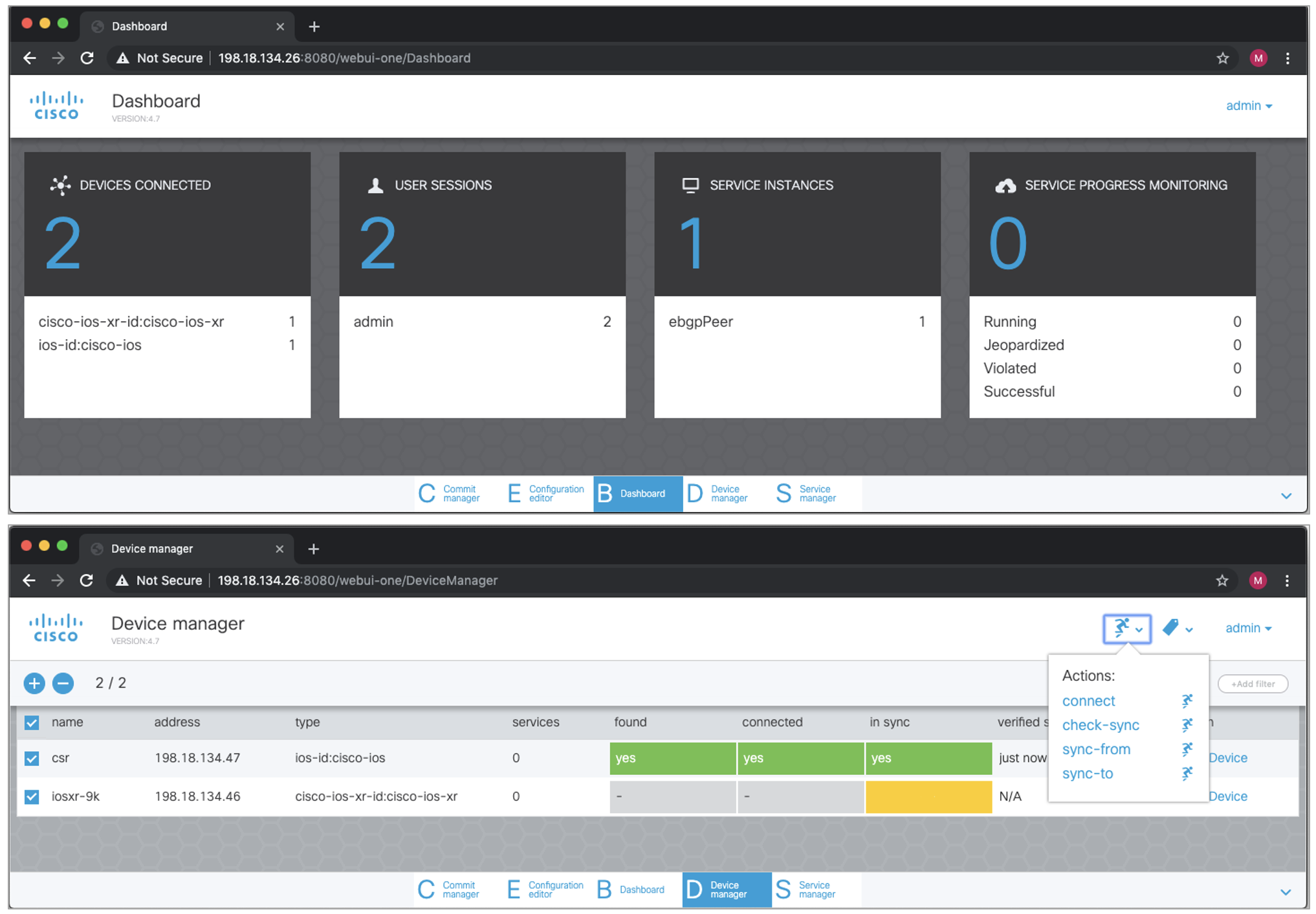Click cisco-ios-xr-id:cisco-ios-xr in Devices Connected card
Screen dimensions: 1316x914
click(x=131, y=322)
